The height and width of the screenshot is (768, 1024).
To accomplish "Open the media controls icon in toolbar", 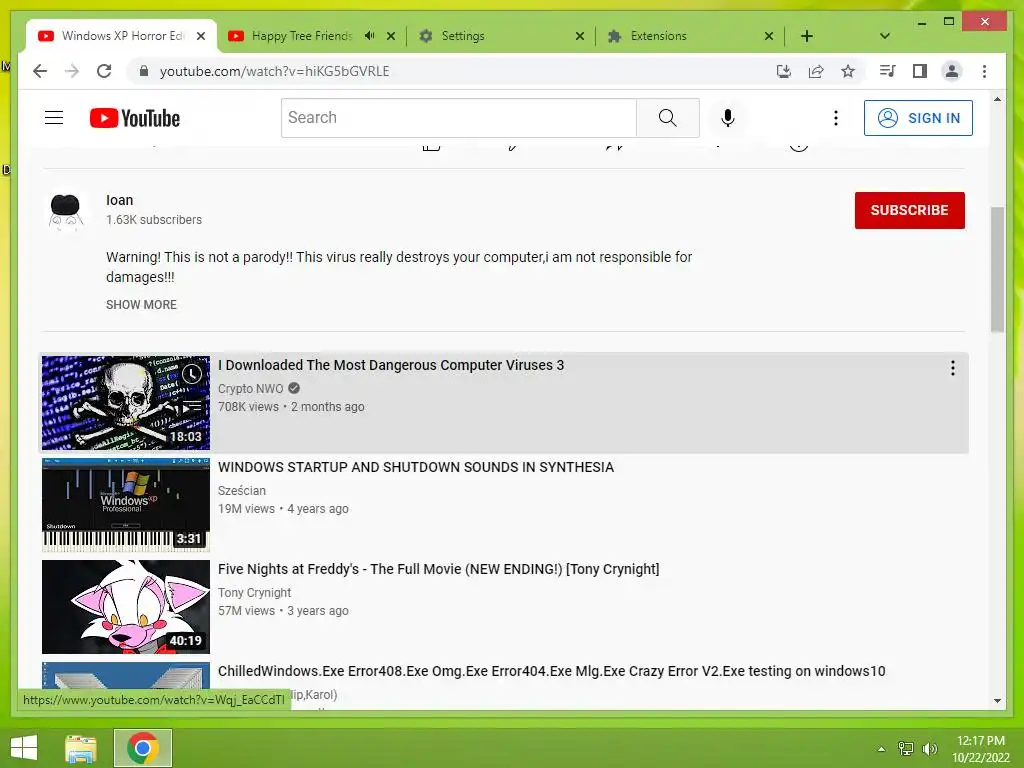I will point(887,71).
